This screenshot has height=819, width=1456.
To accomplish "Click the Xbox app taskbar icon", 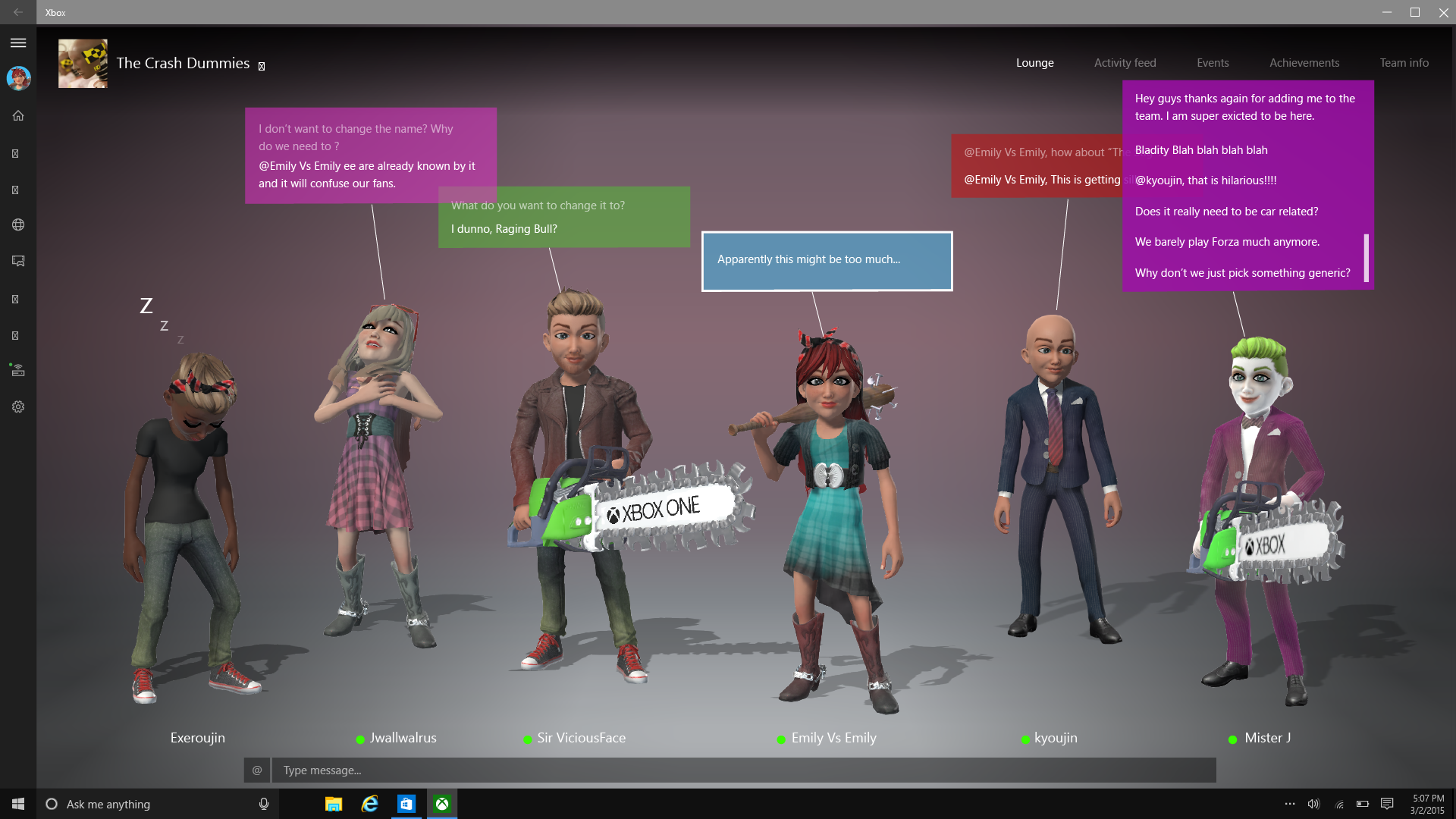I will coord(442,804).
